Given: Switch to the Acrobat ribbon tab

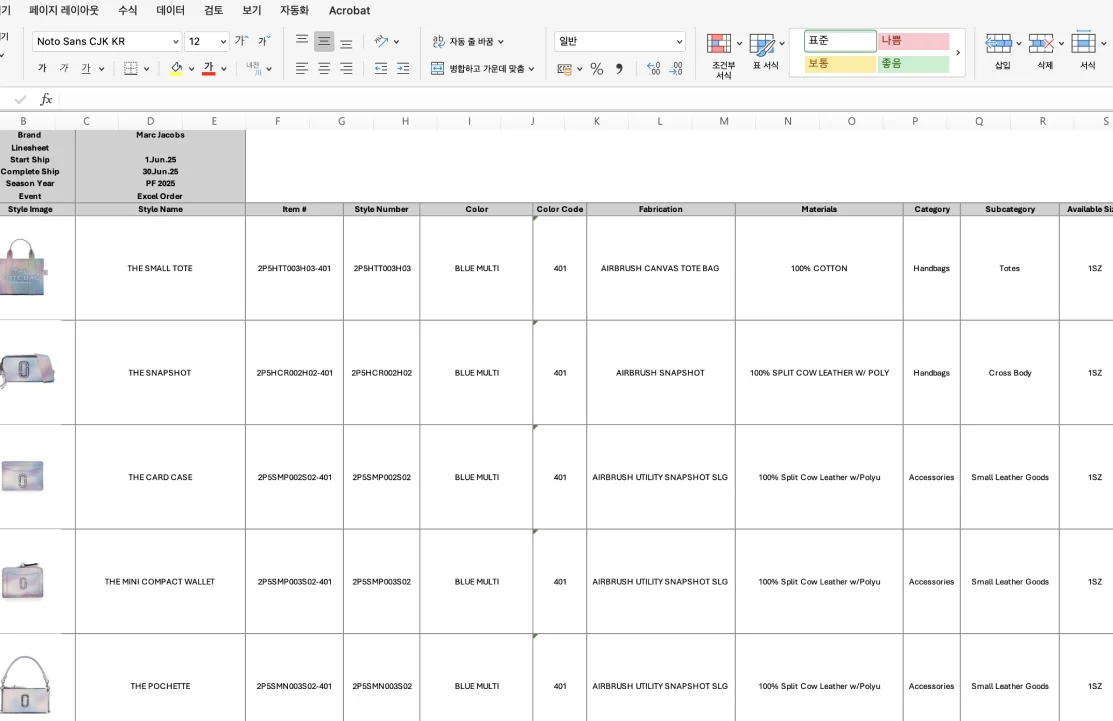Looking at the screenshot, I should 349,10.
